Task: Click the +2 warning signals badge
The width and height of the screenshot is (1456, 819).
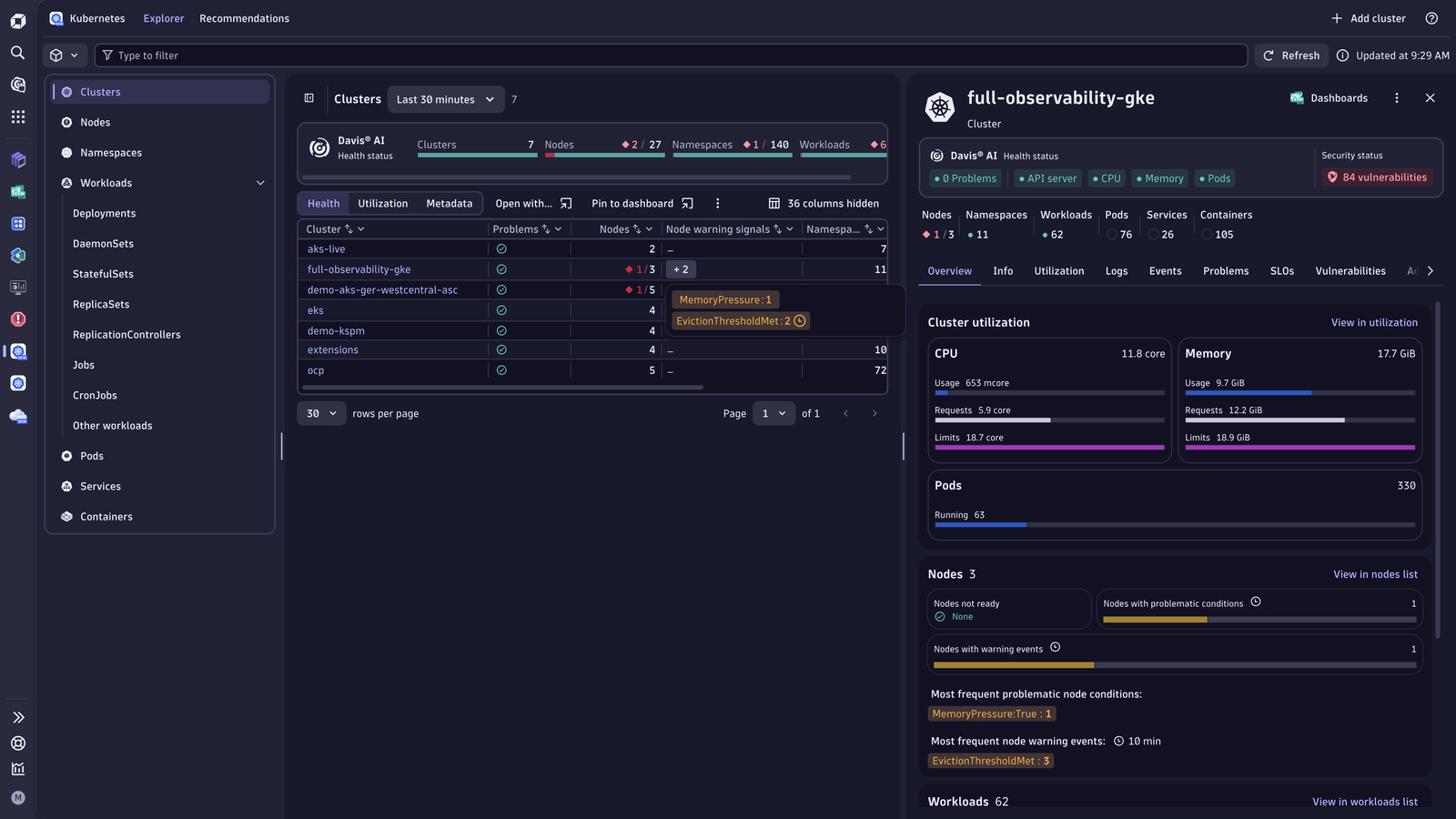Action: (681, 269)
